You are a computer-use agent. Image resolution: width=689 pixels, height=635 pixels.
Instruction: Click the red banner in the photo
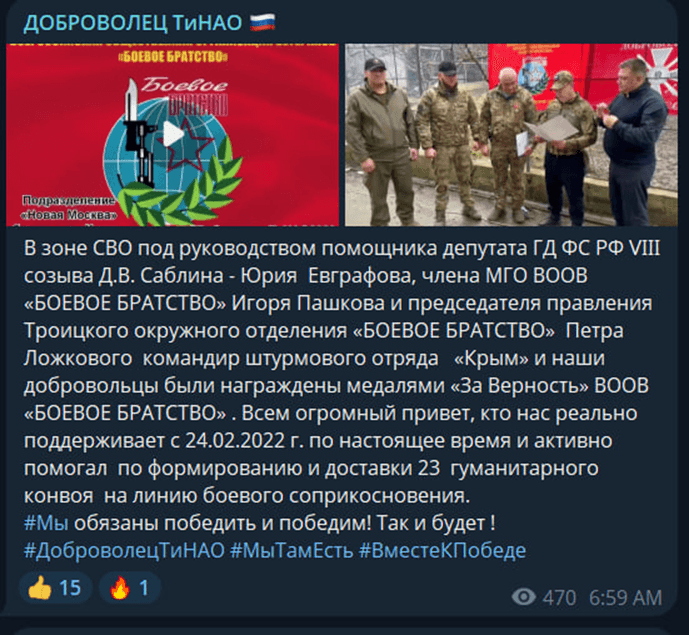[x=583, y=75]
